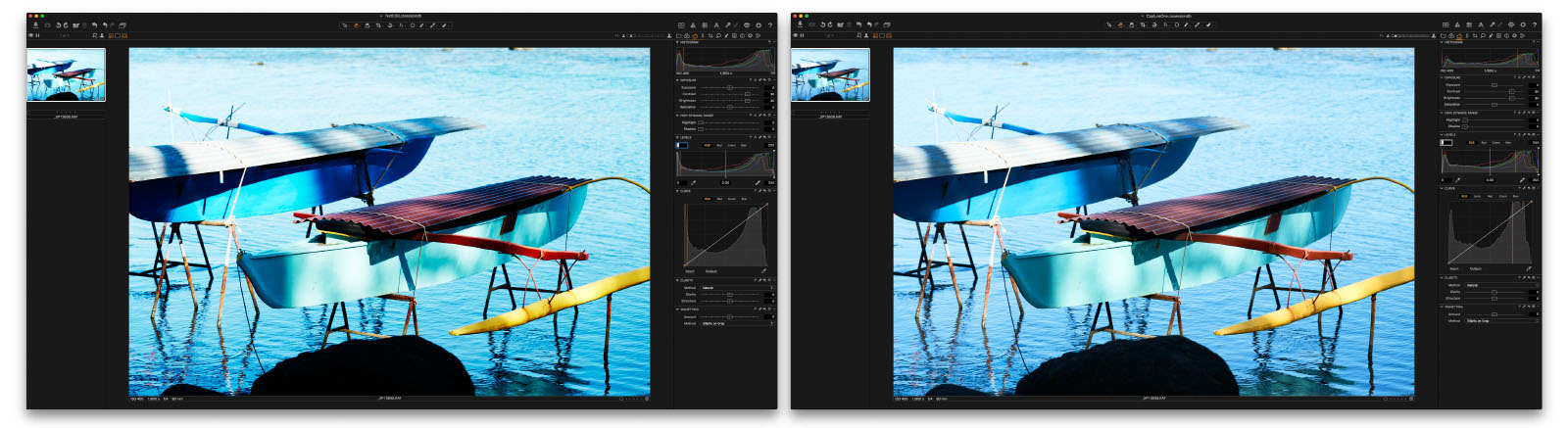Image resolution: width=1568 pixels, height=428 pixels.
Task: Click Shadow slider in right window
Action: coord(1494,126)
